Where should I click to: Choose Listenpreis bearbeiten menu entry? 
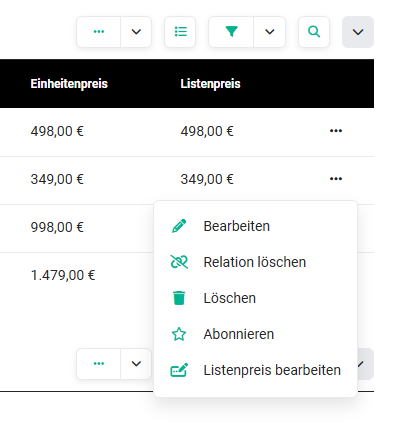coord(255,370)
